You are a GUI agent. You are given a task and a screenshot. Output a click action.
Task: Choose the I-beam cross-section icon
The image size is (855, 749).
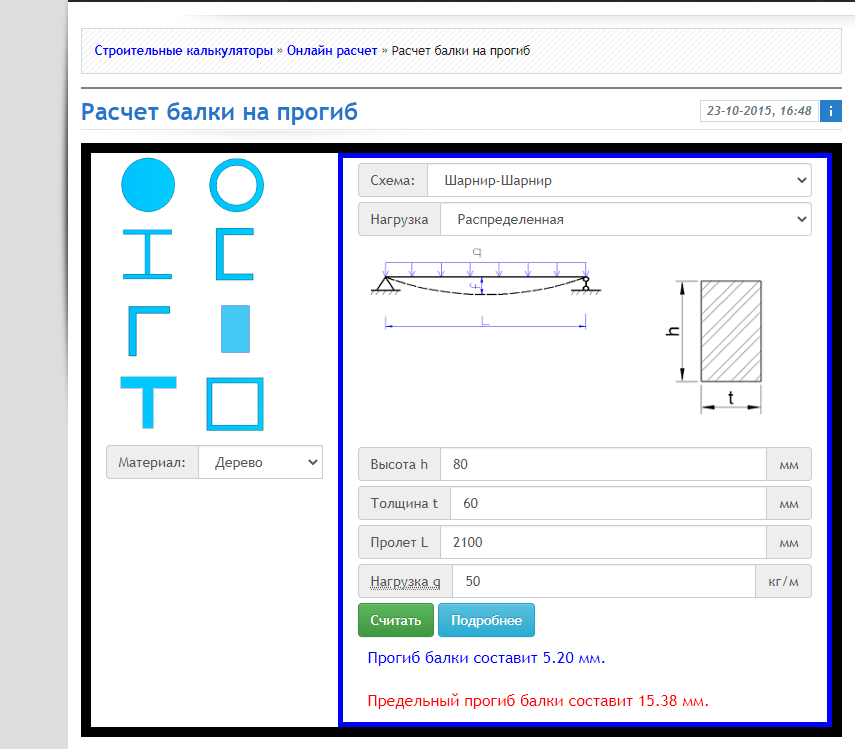[x=148, y=254]
